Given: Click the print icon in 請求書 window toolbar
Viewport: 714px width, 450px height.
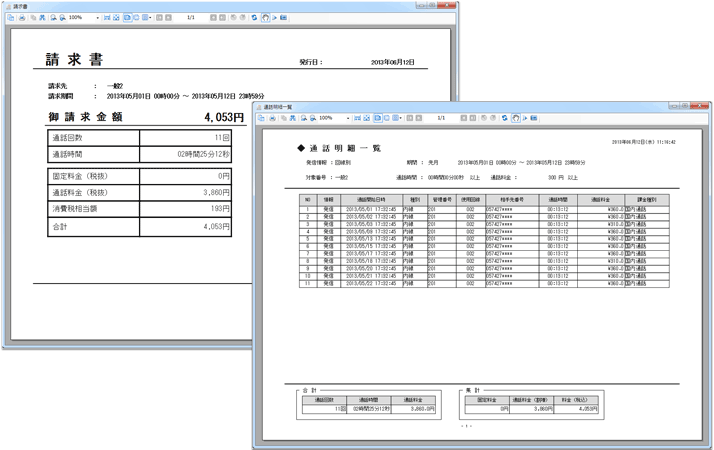Looking at the screenshot, I should pyautogui.click(x=21, y=18).
